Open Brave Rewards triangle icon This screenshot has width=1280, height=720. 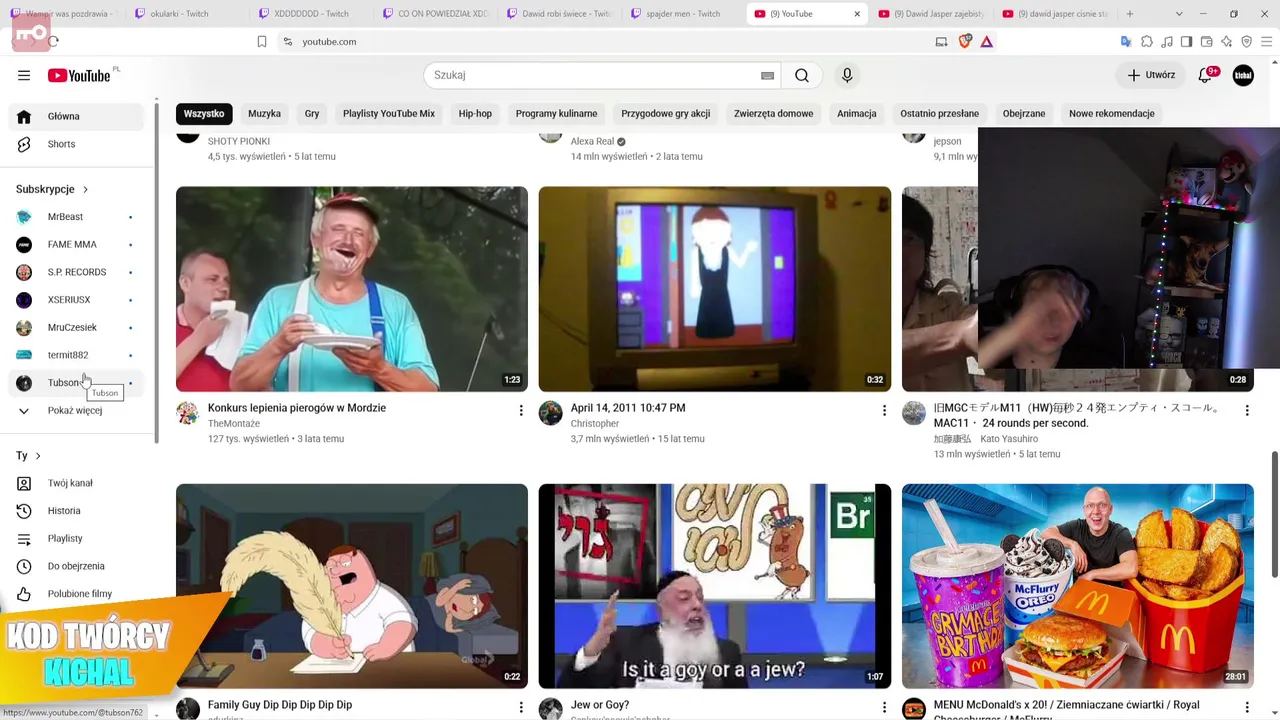coord(987,41)
